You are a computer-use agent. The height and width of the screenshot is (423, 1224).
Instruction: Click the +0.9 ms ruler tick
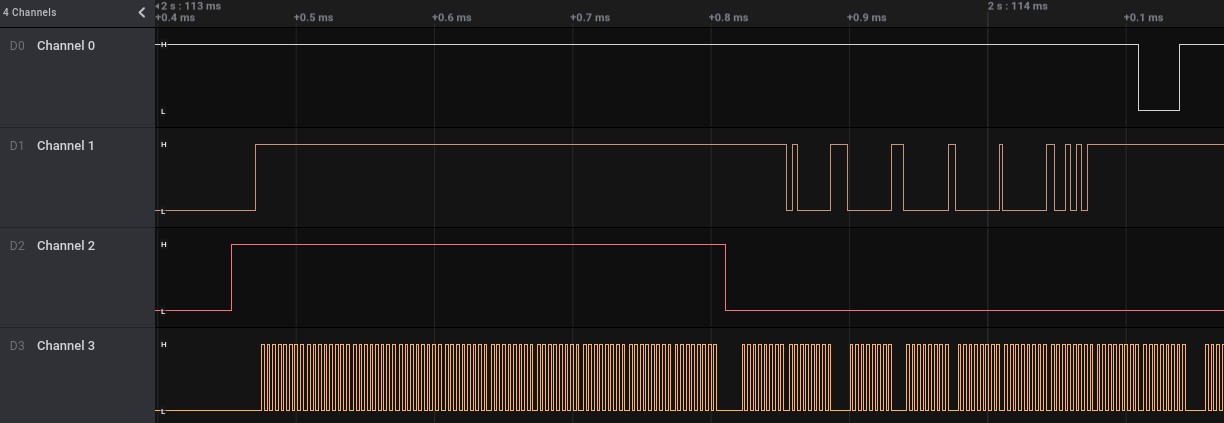[x=865, y=18]
